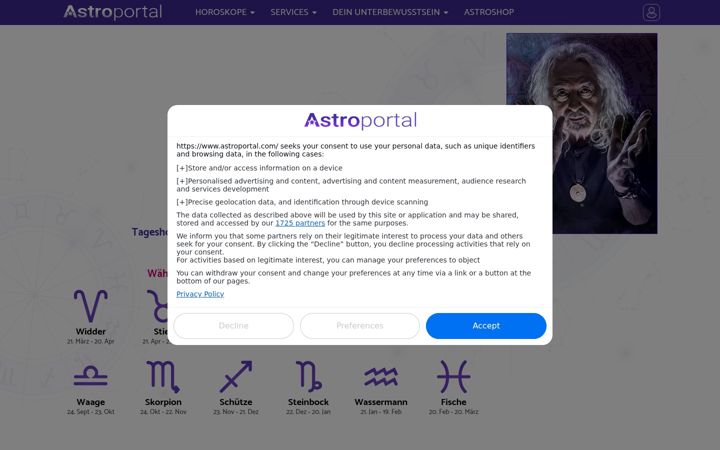Open the Services dropdown menu
The image size is (720, 450).
[x=293, y=12]
